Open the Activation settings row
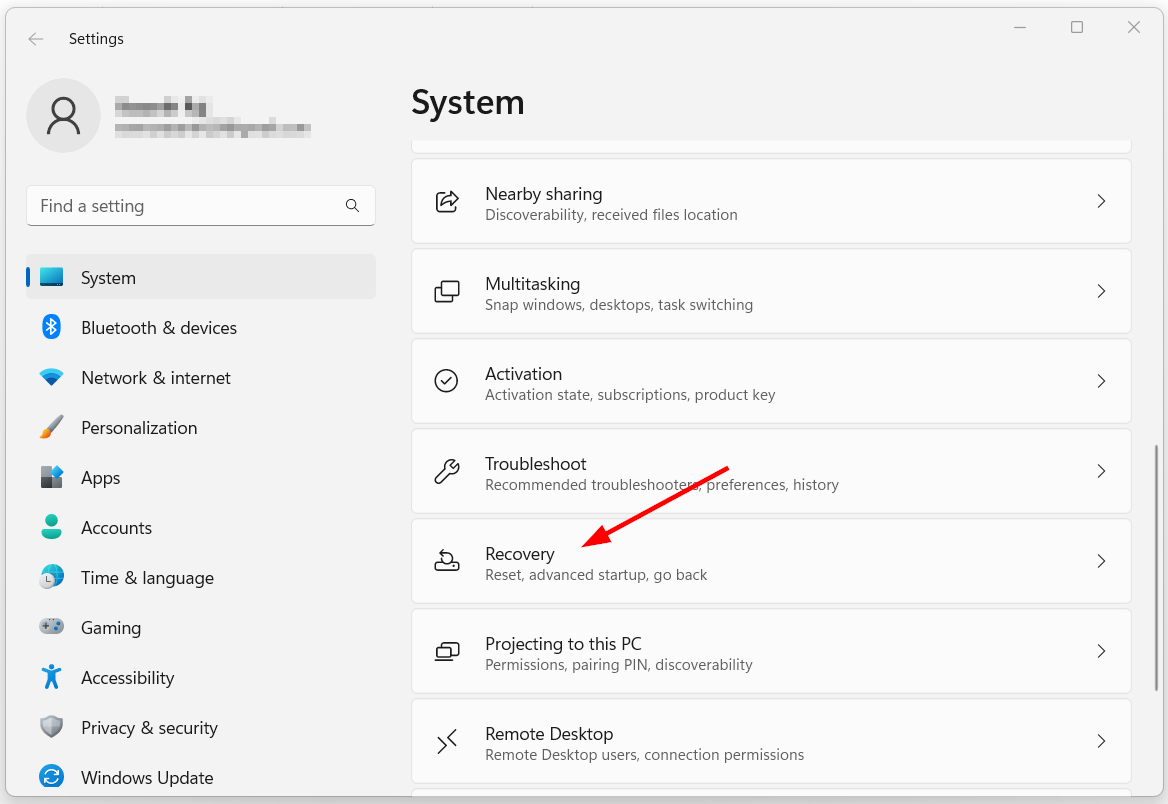The image size is (1168, 804). point(771,381)
